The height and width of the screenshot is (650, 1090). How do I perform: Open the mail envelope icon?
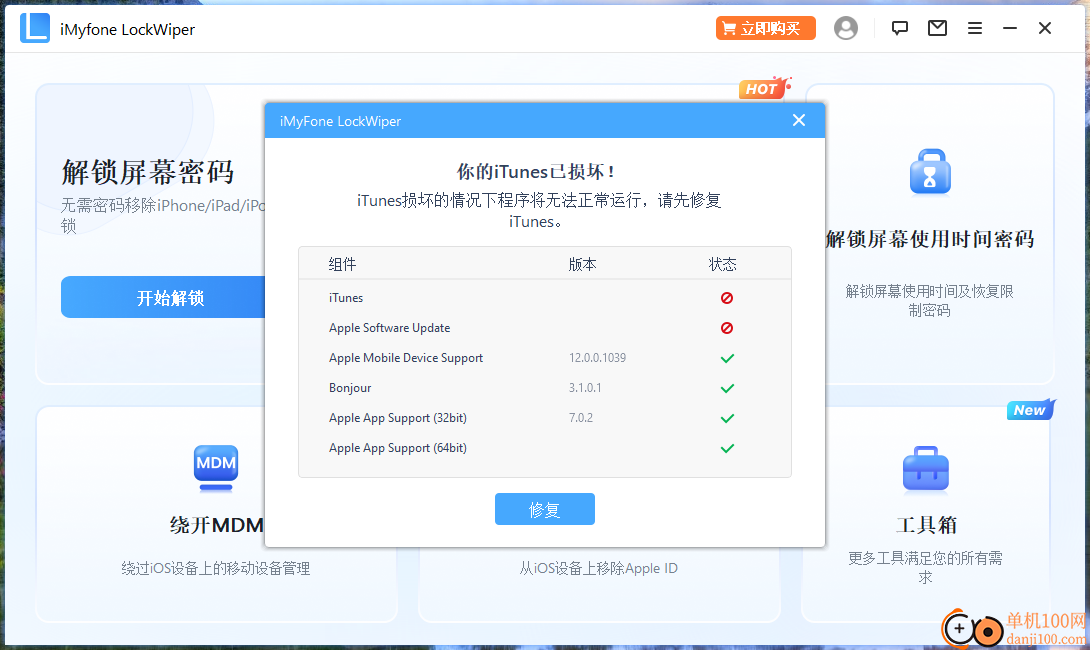tap(937, 28)
